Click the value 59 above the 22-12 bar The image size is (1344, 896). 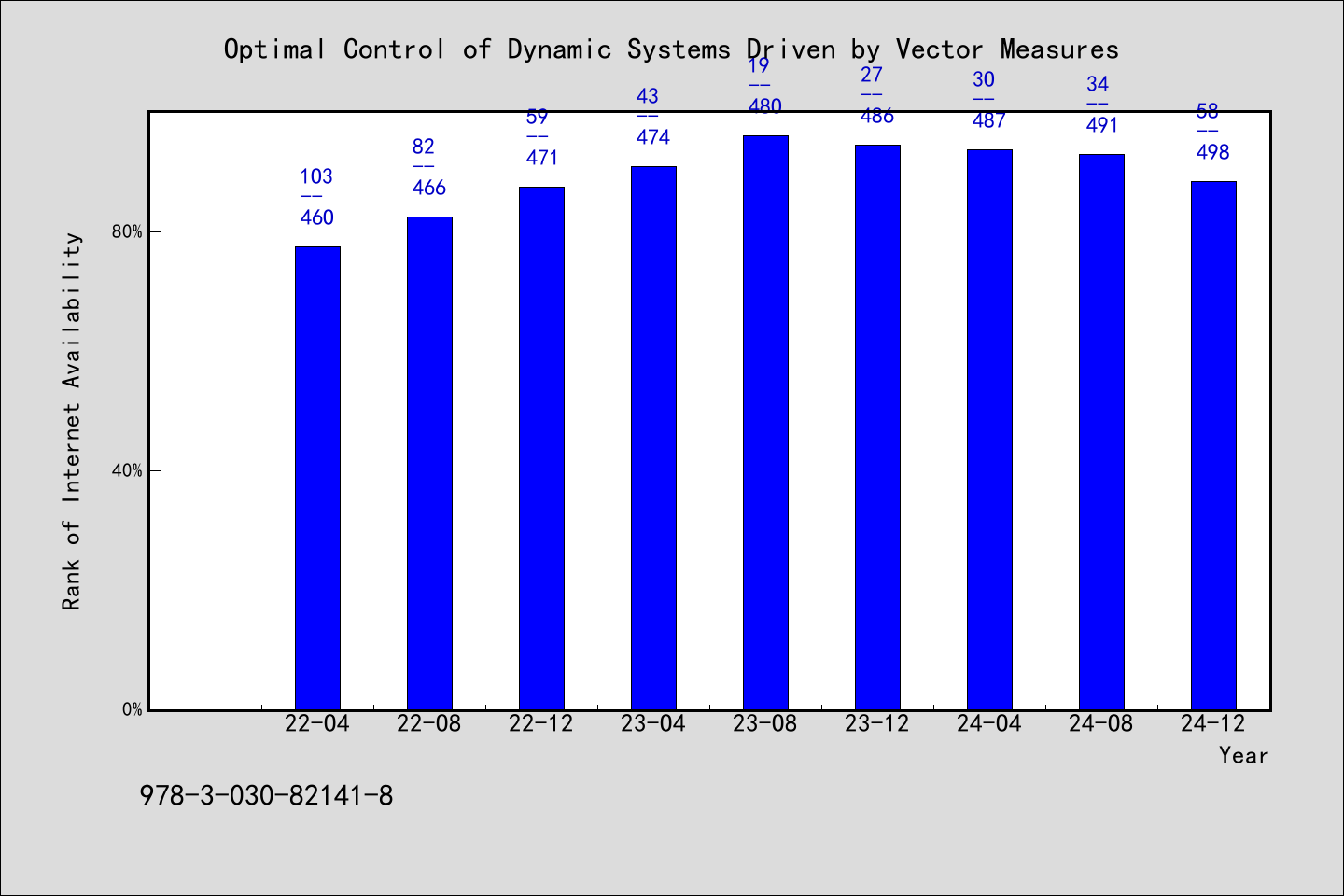(537, 117)
